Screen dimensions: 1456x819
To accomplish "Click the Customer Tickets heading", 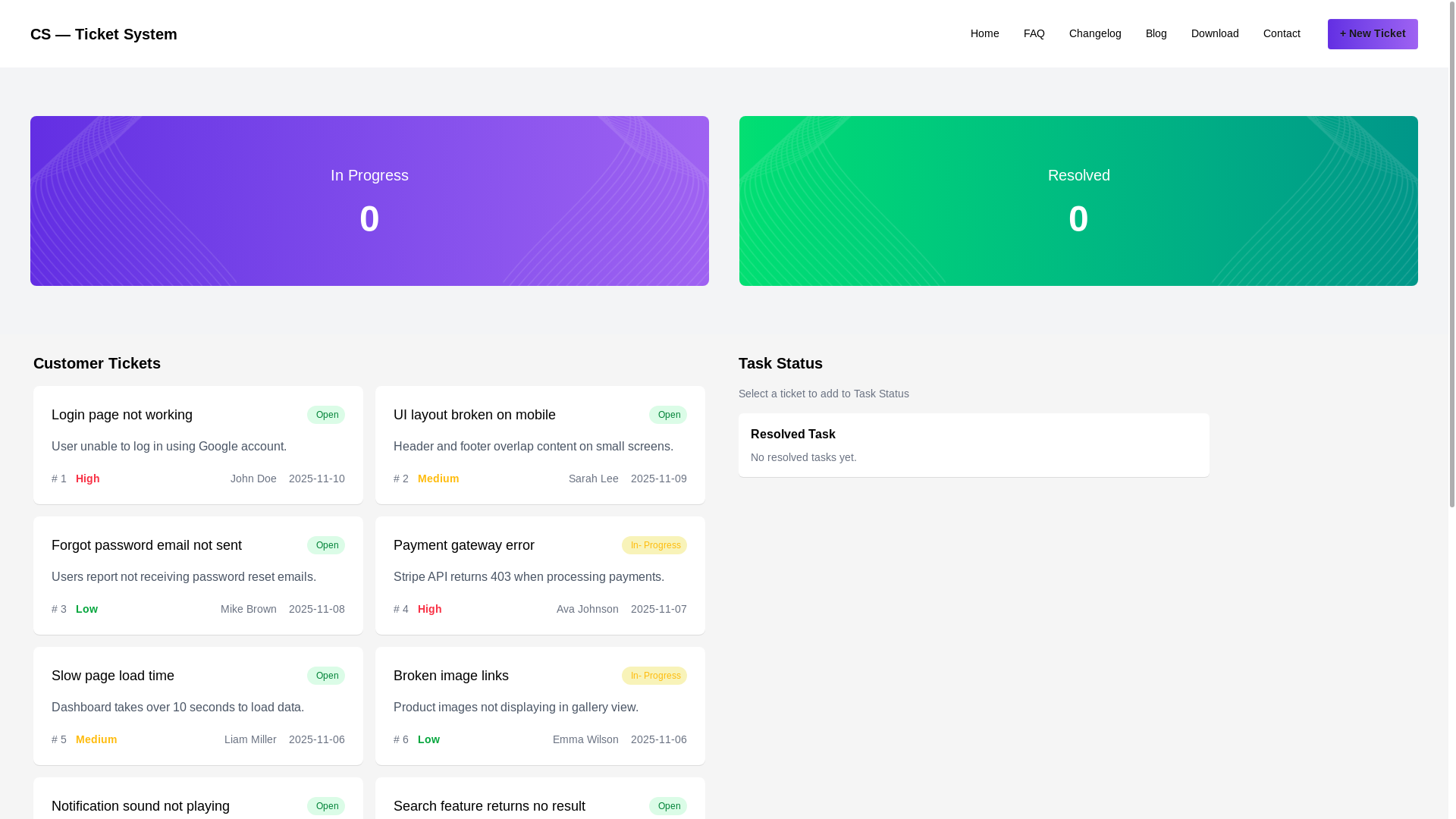I will point(97,363).
